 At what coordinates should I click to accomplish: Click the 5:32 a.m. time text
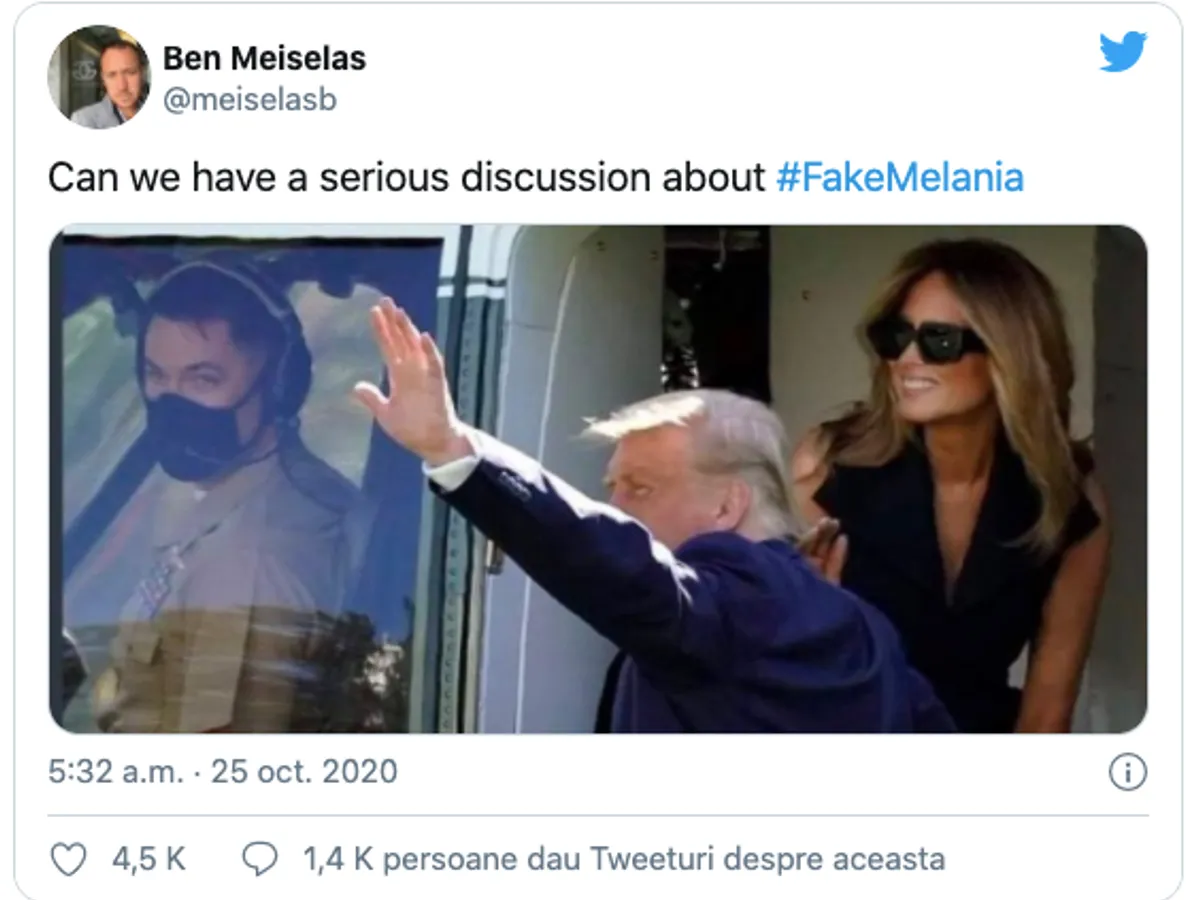pyautogui.click(x=114, y=772)
